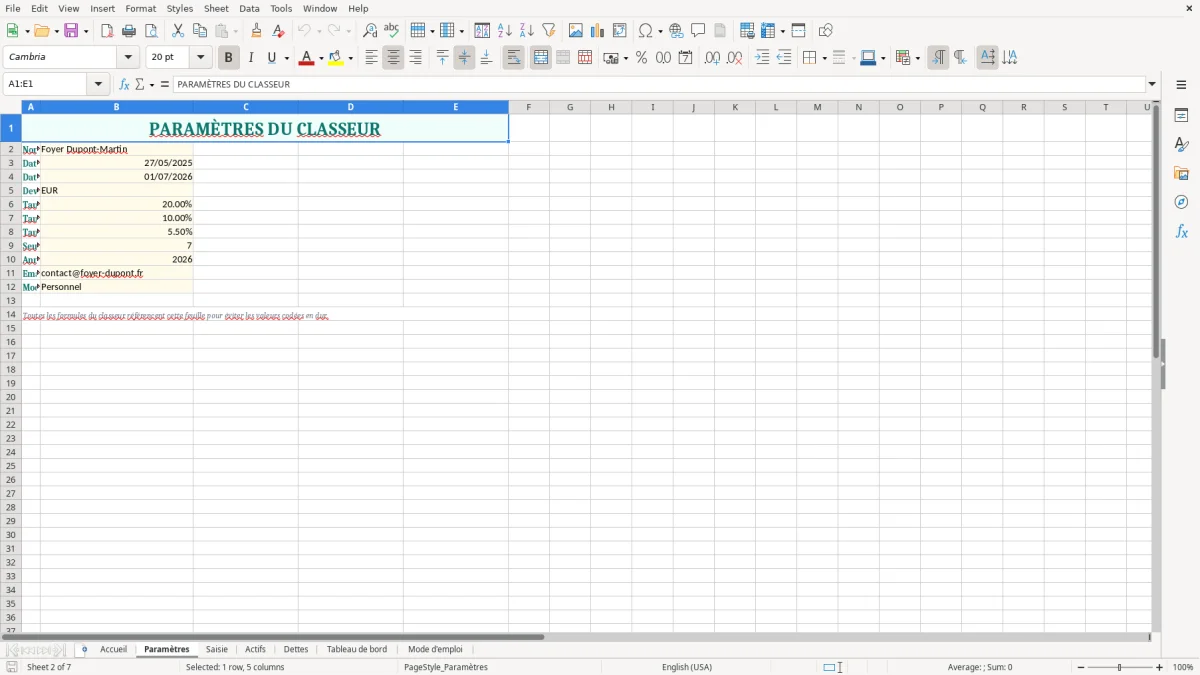
Task: Insert a chart
Action: (x=598, y=31)
